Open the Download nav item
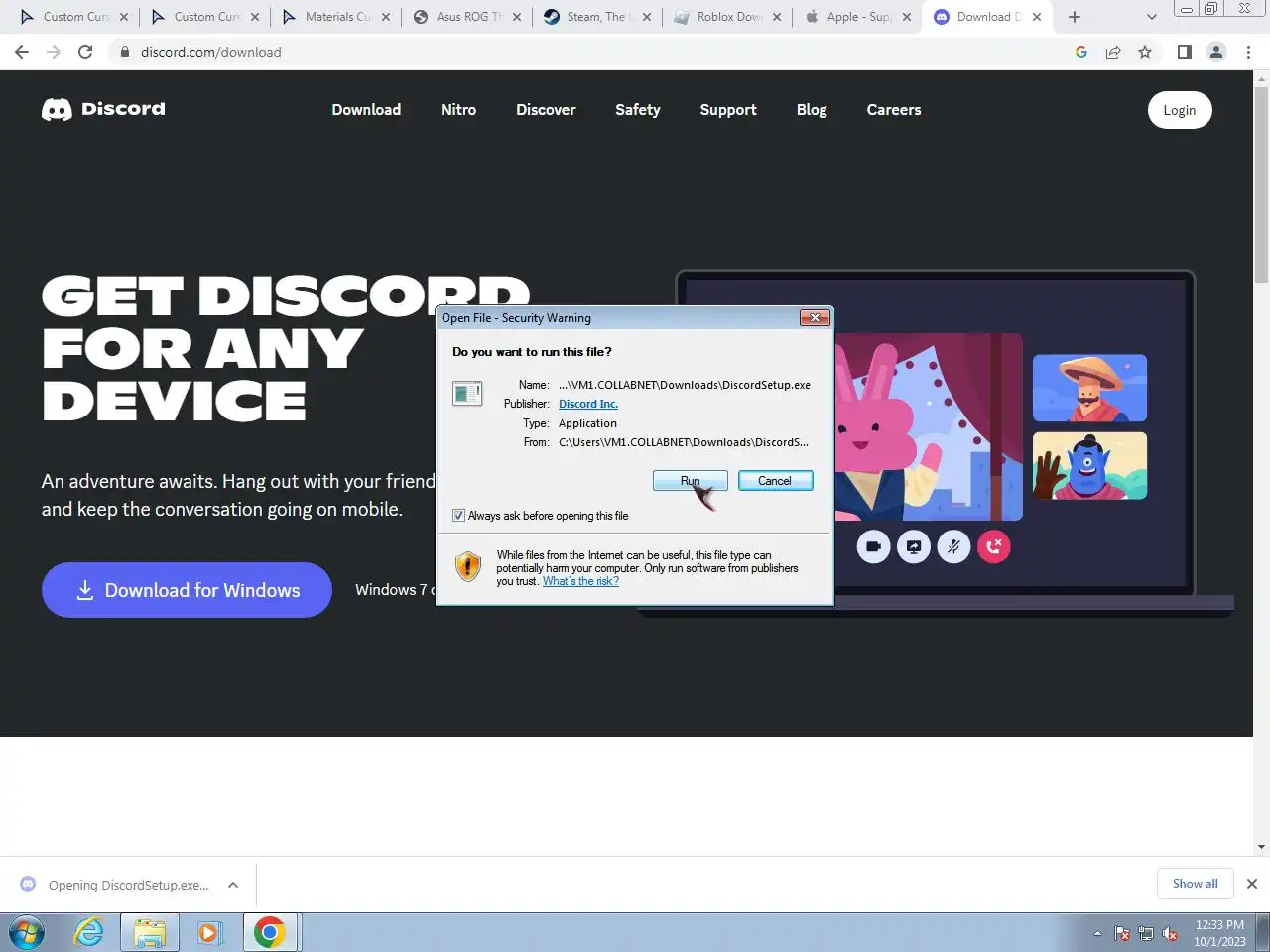The width and height of the screenshot is (1270, 952). 366,110
